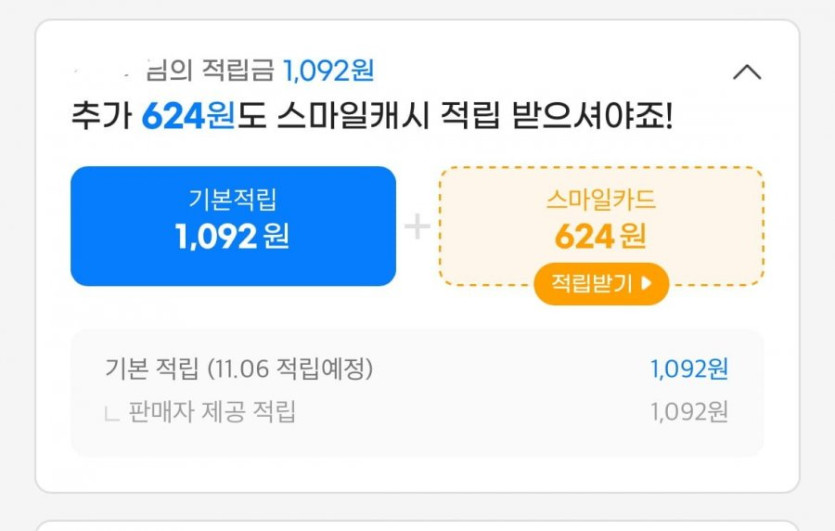Click the blue 1,092원 in the details row
Screen dimensions: 835x531
click(x=689, y=369)
